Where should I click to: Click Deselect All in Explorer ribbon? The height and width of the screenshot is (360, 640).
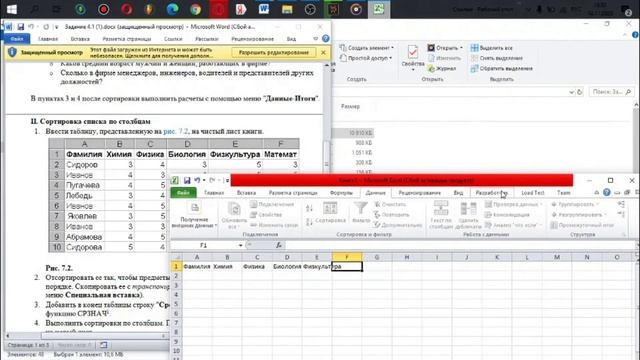point(497,58)
